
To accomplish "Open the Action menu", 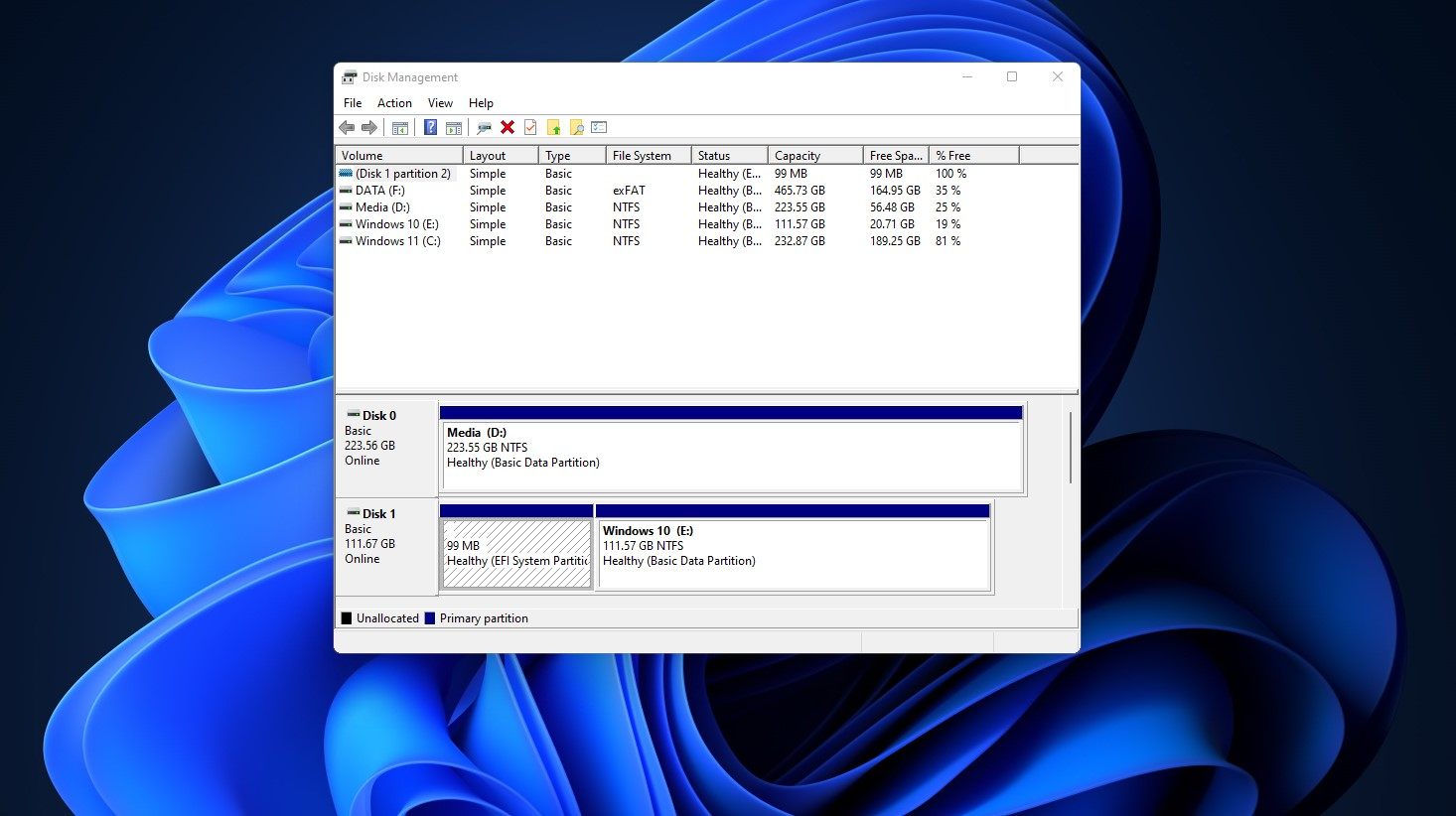I will pyautogui.click(x=394, y=103).
